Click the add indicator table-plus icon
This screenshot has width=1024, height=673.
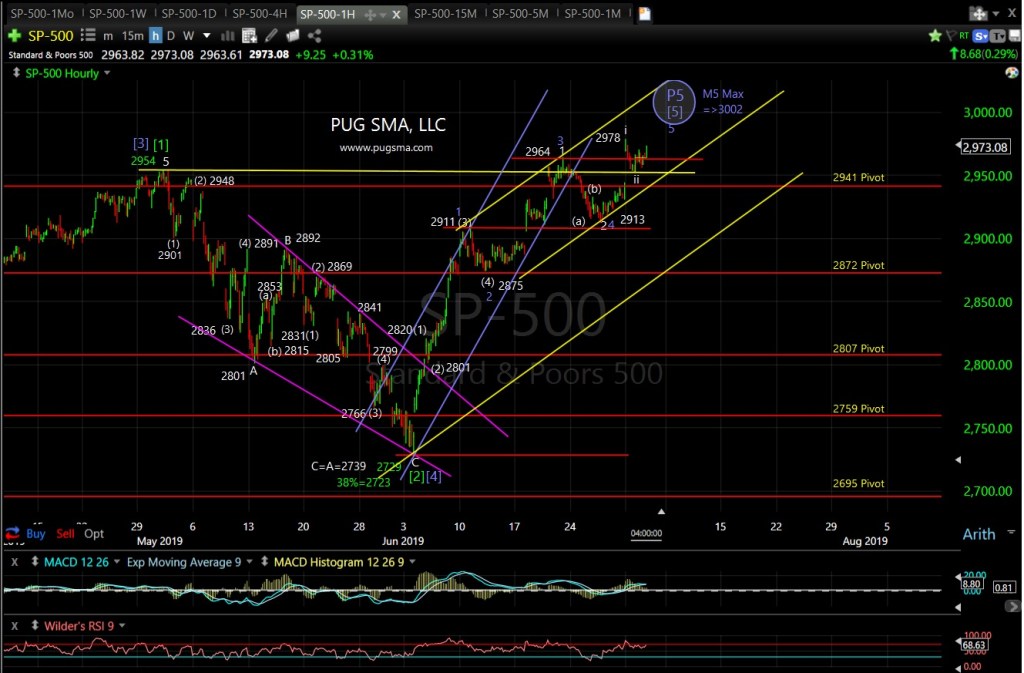click(249, 36)
